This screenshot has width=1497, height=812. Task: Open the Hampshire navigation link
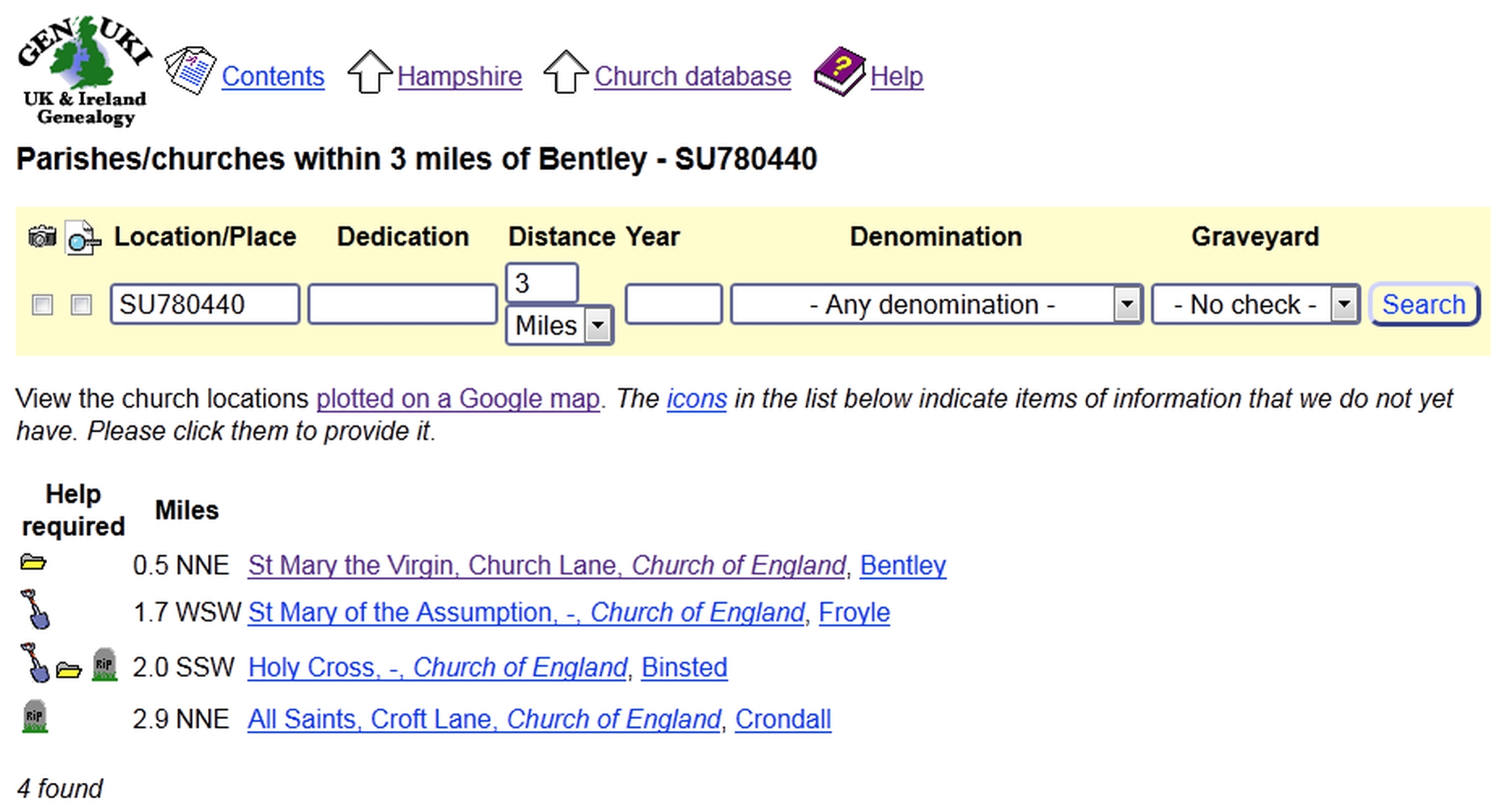pyautogui.click(x=460, y=76)
